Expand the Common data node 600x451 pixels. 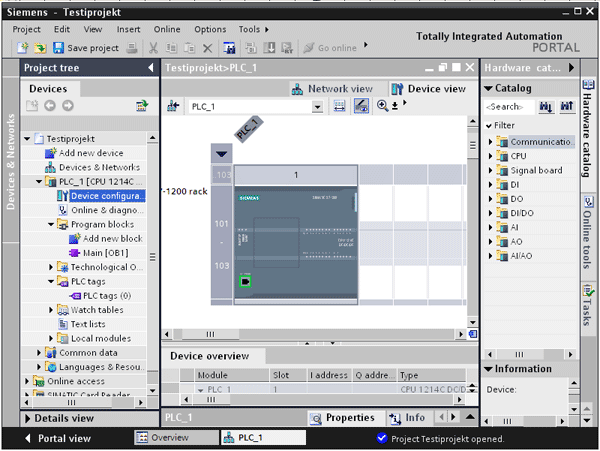pyautogui.click(x=39, y=353)
